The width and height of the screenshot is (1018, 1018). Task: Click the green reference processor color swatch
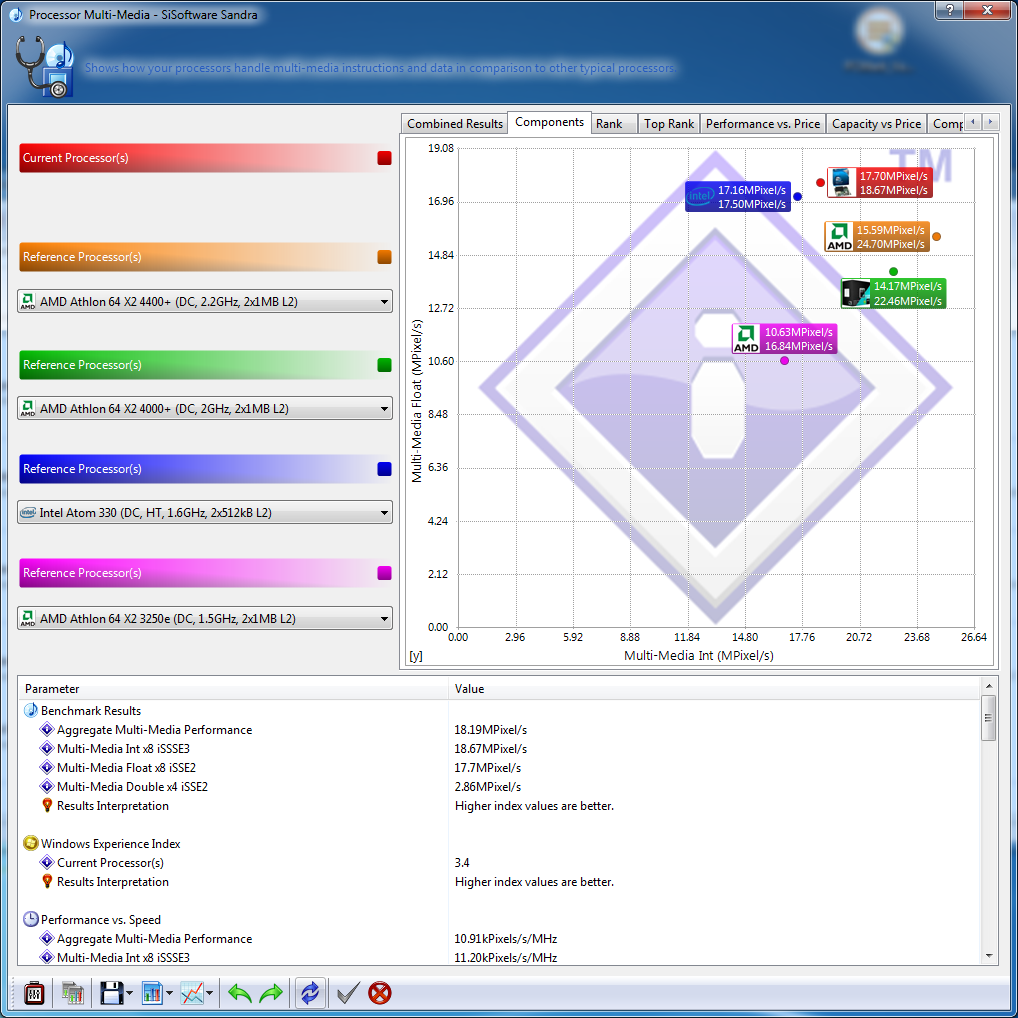point(384,365)
